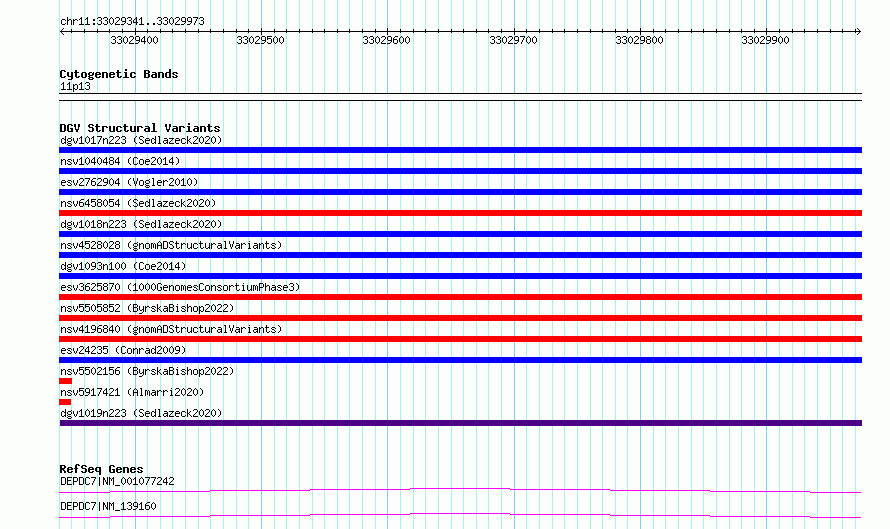Viewport: 890px width, 529px height.
Task: Click the DGV Structural Variants track heading
Action: click(x=140, y=128)
